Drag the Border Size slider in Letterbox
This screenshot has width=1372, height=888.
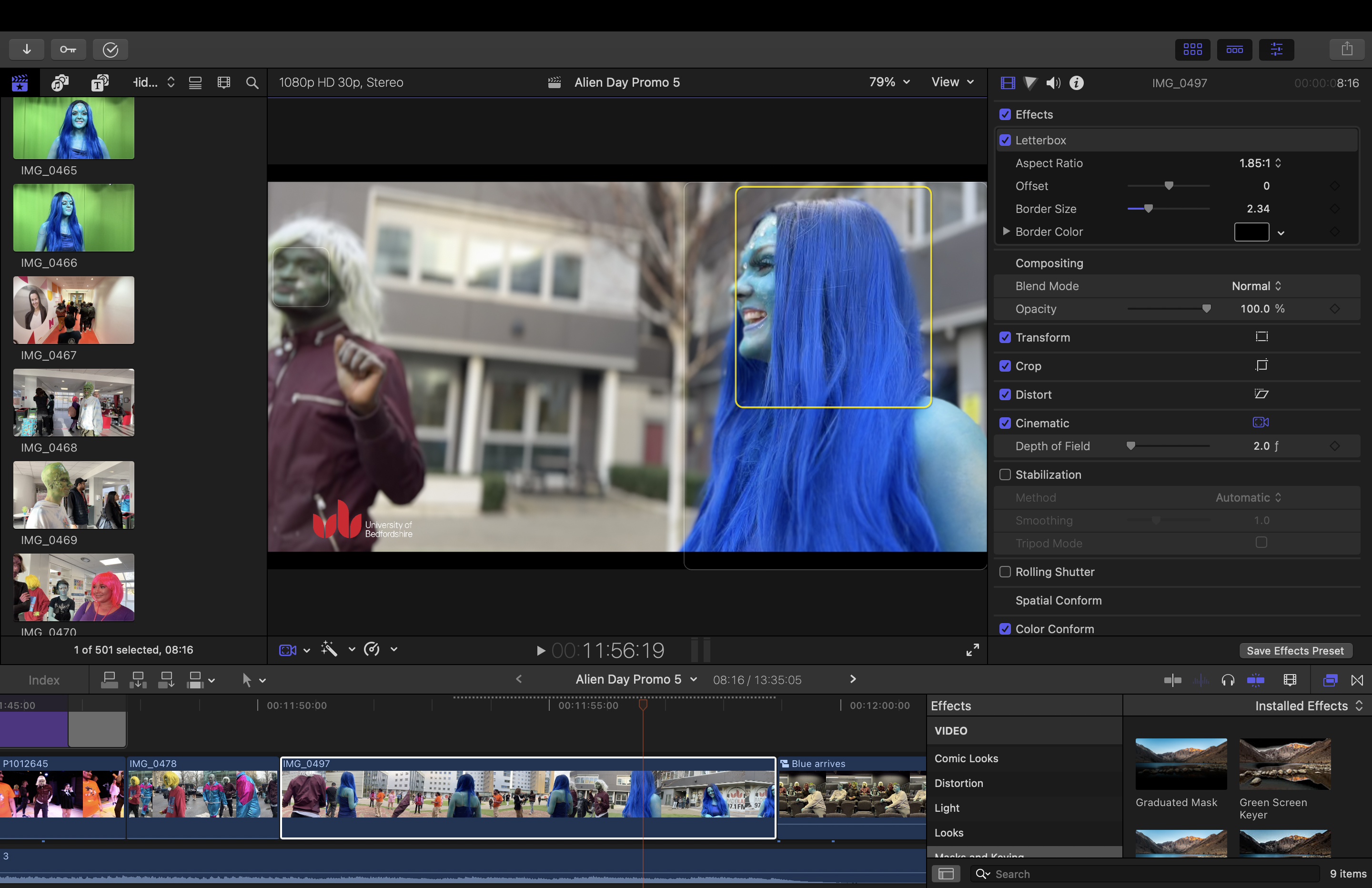click(1147, 208)
